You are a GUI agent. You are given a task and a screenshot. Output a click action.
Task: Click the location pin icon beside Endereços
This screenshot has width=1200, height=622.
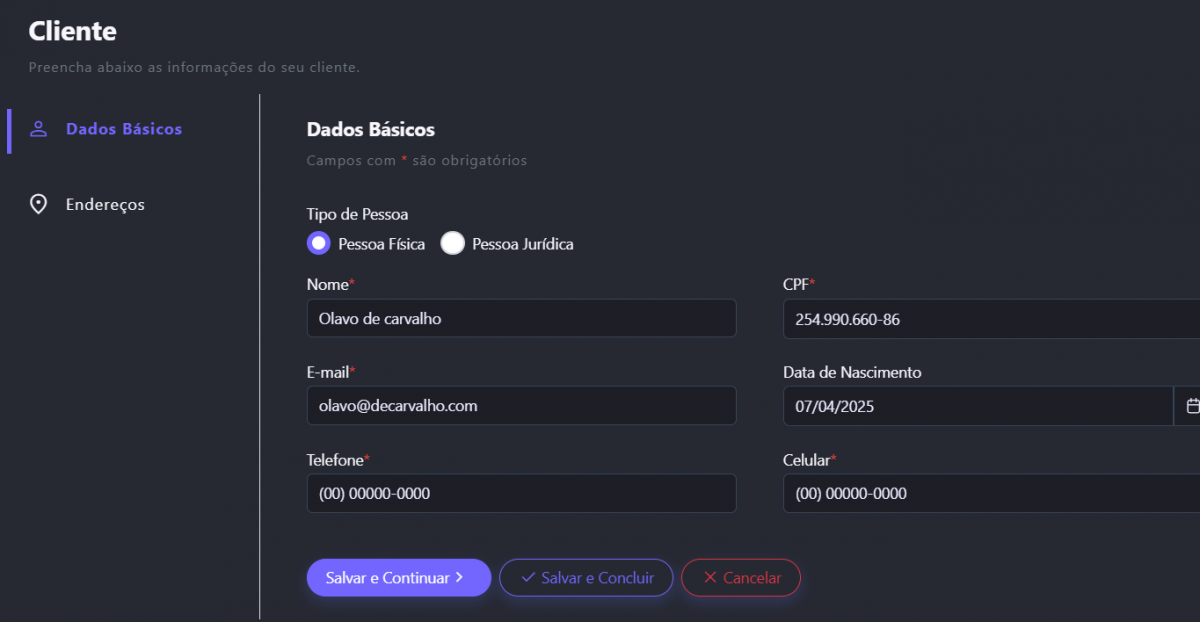tap(39, 204)
